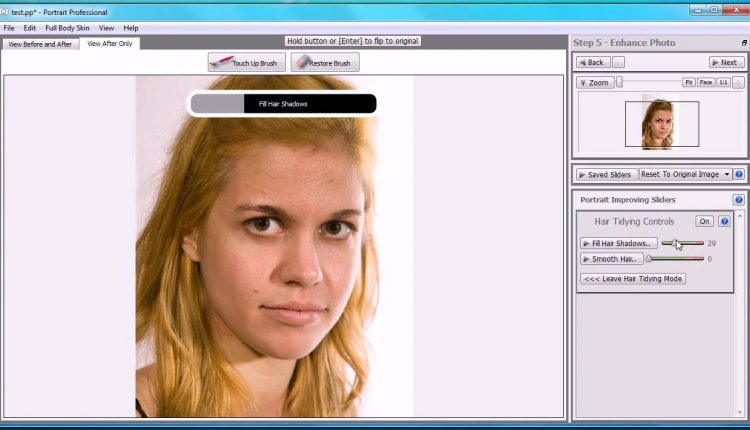The height and width of the screenshot is (430, 750).
Task: Go to the Next step
Action: point(726,63)
